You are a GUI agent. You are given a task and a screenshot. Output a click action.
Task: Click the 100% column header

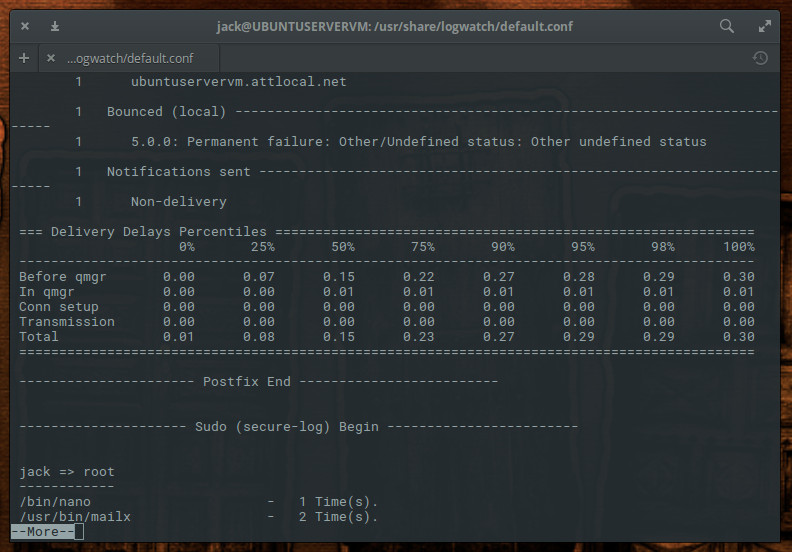click(738, 246)
